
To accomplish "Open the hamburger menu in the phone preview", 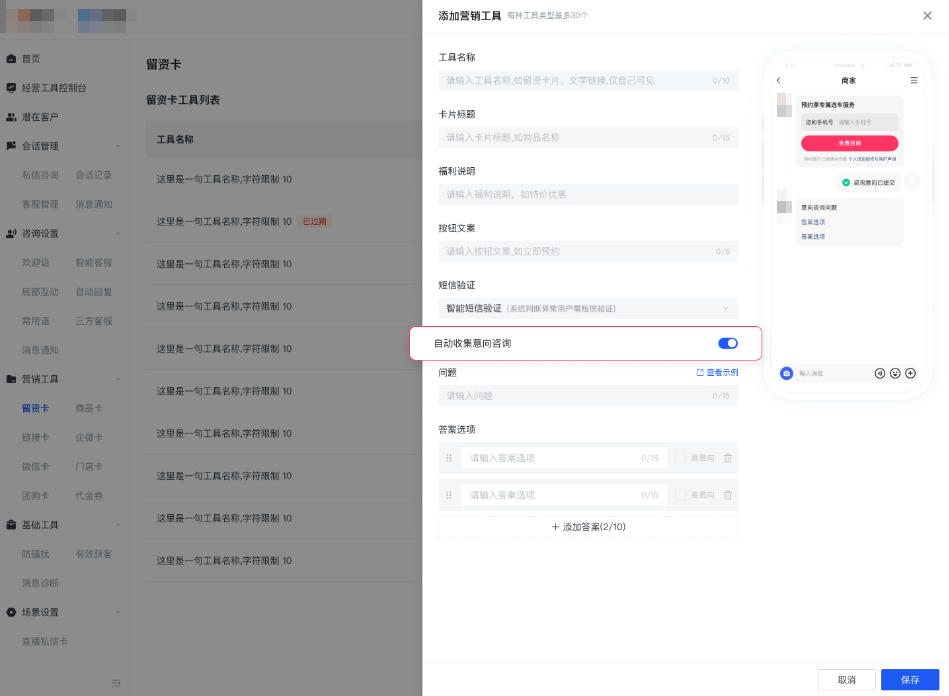I will pyautogui.click(x=913, y=80).
